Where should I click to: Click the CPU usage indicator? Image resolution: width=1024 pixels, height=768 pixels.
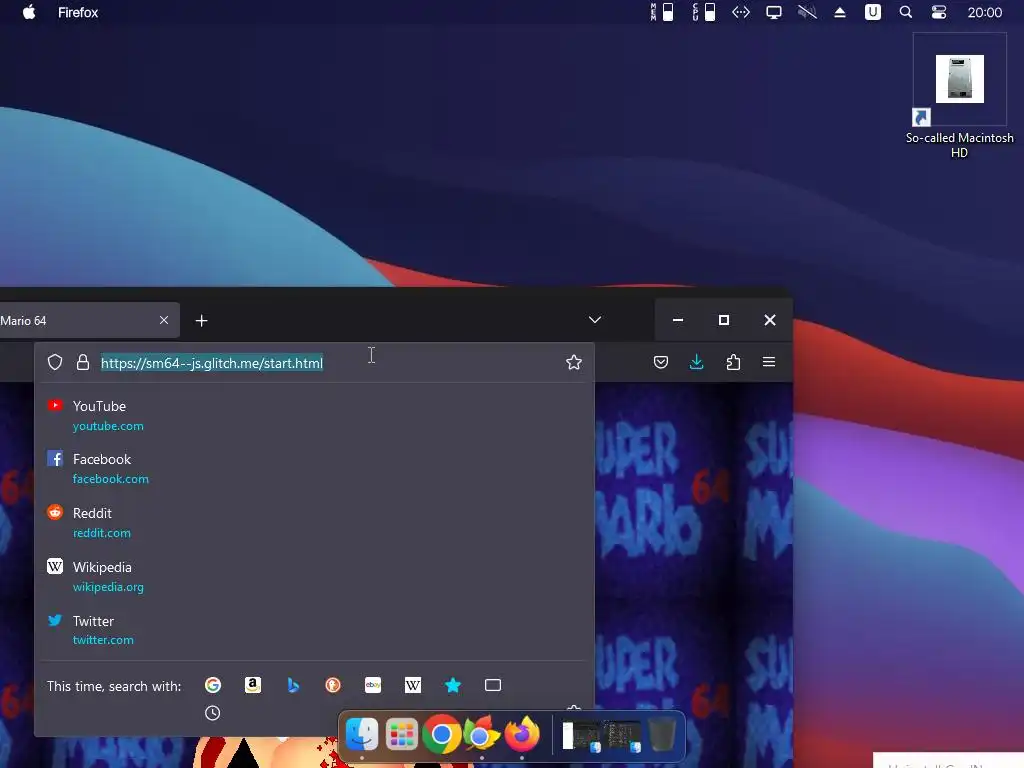coord(704,12)
